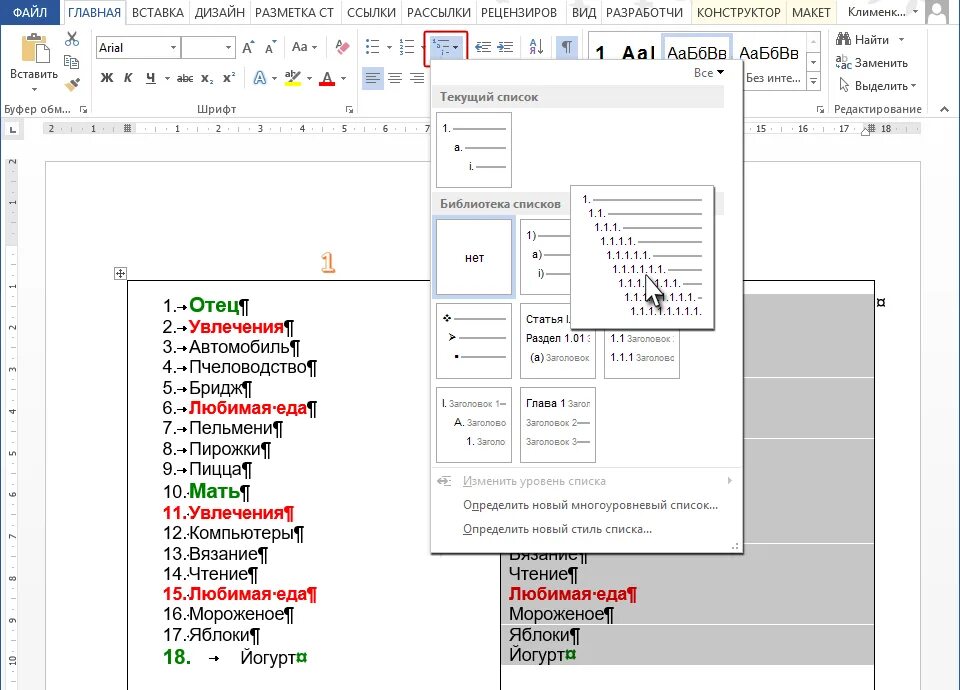Screen dimensions: 960x690
Task: Open the change case Aa dropdown
Action: tap(304, 47)
